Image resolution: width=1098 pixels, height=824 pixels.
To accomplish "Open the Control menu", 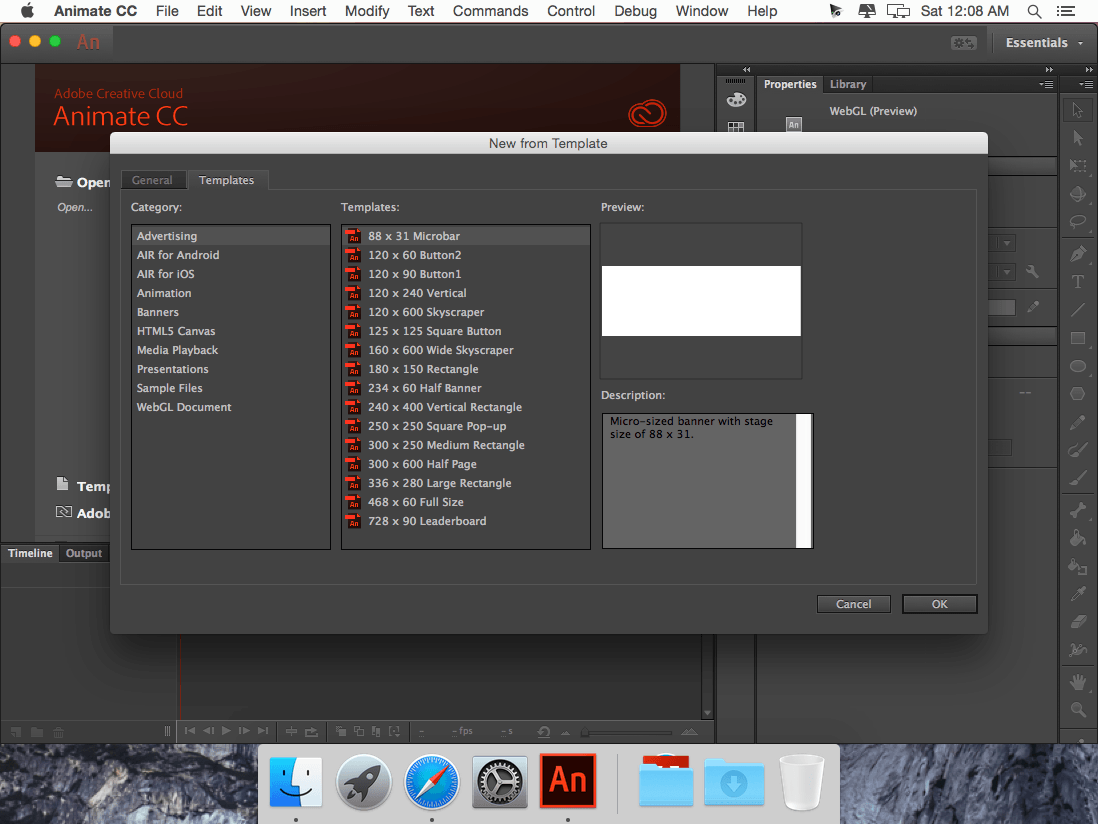I will pos(571,11).
